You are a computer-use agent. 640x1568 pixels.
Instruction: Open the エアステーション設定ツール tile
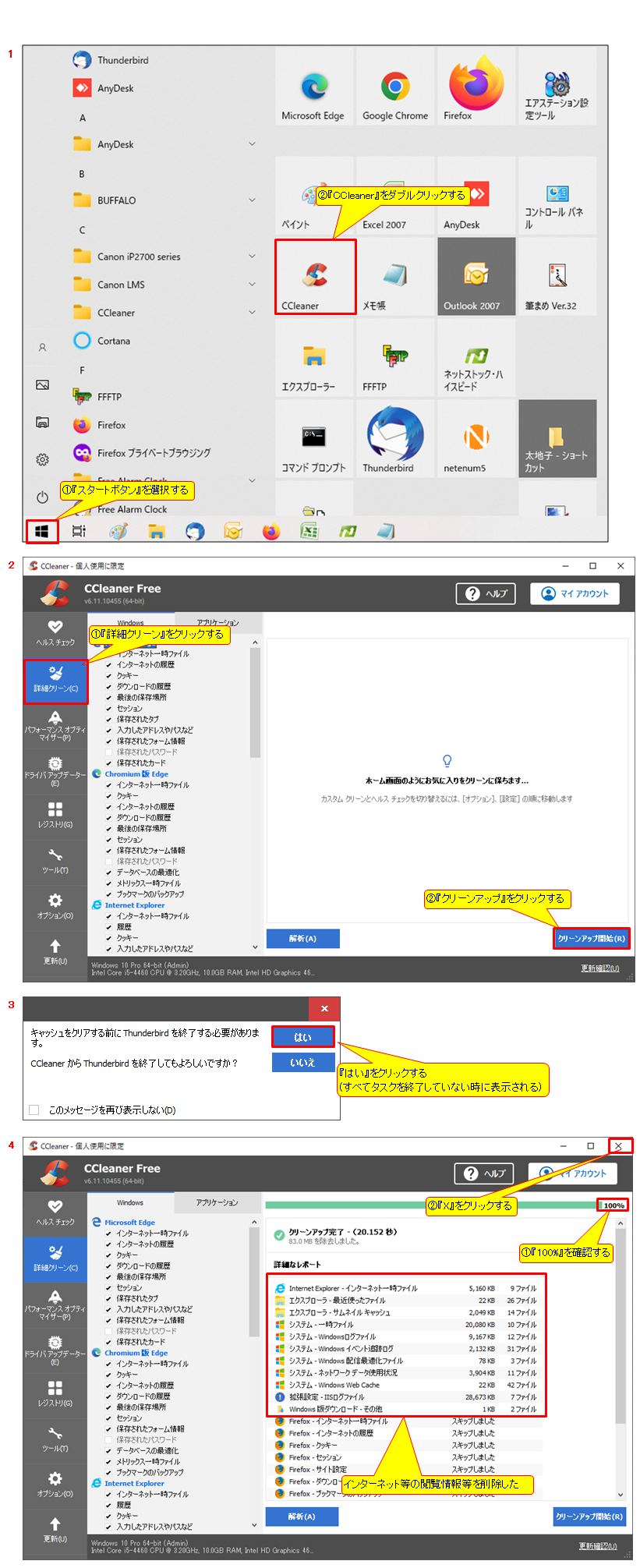click(557, 86)
